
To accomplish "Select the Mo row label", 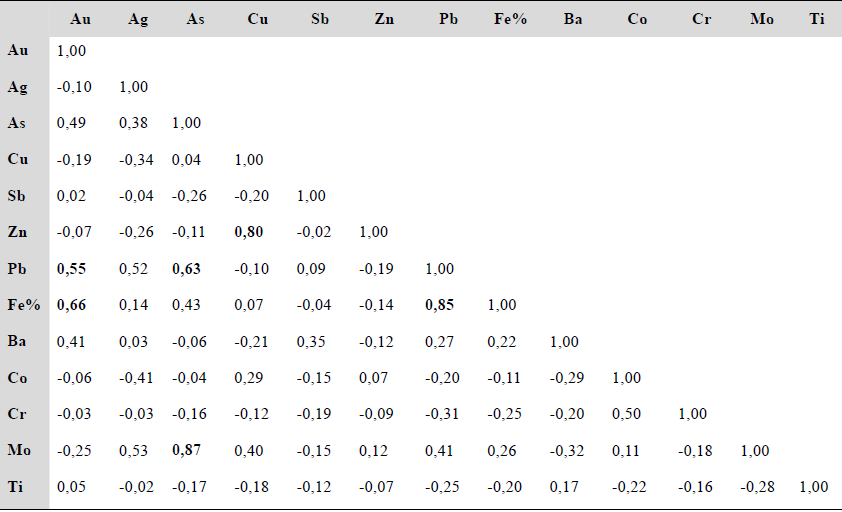I will point(19,450).
